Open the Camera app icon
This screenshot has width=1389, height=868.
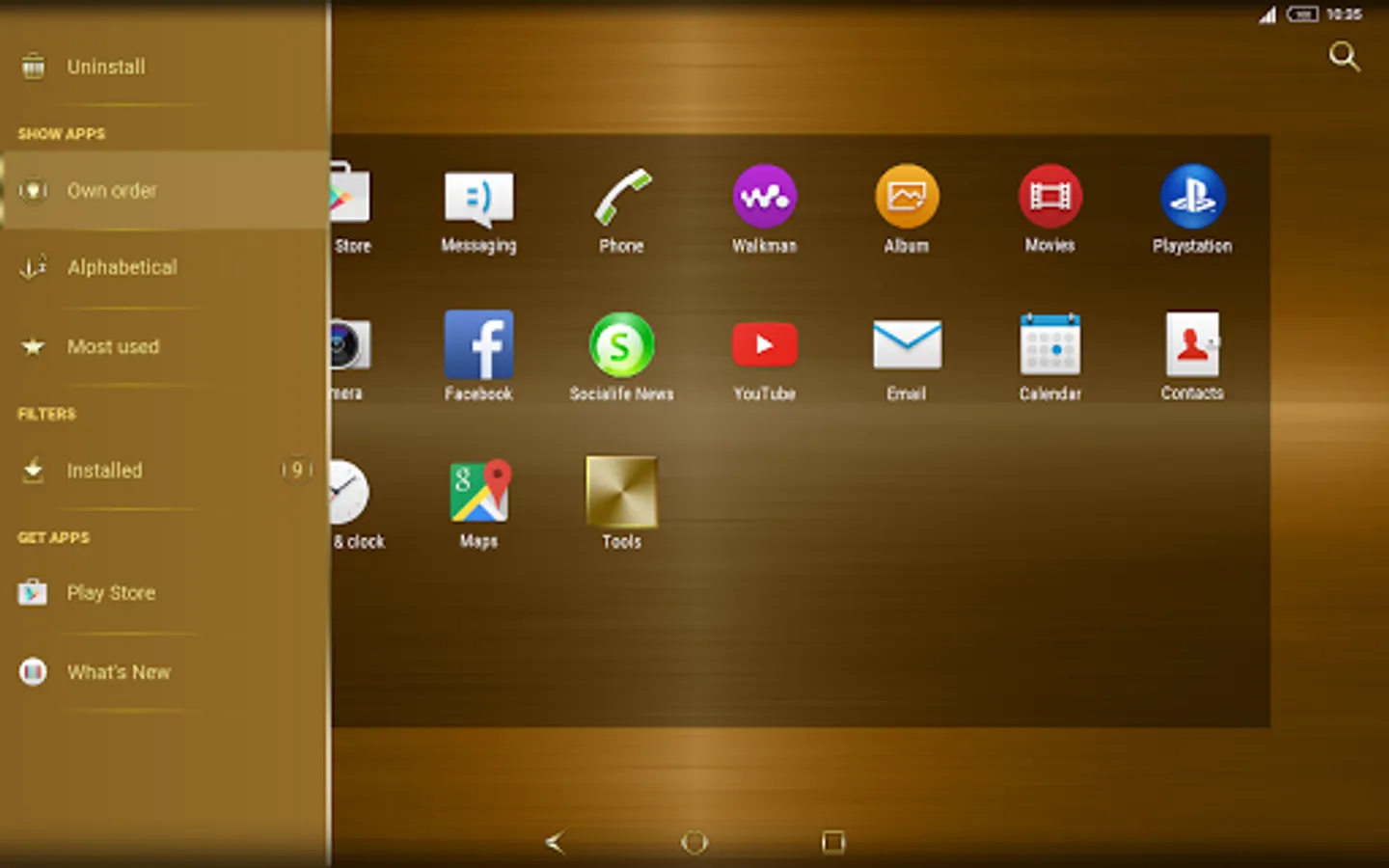point(349,344)
